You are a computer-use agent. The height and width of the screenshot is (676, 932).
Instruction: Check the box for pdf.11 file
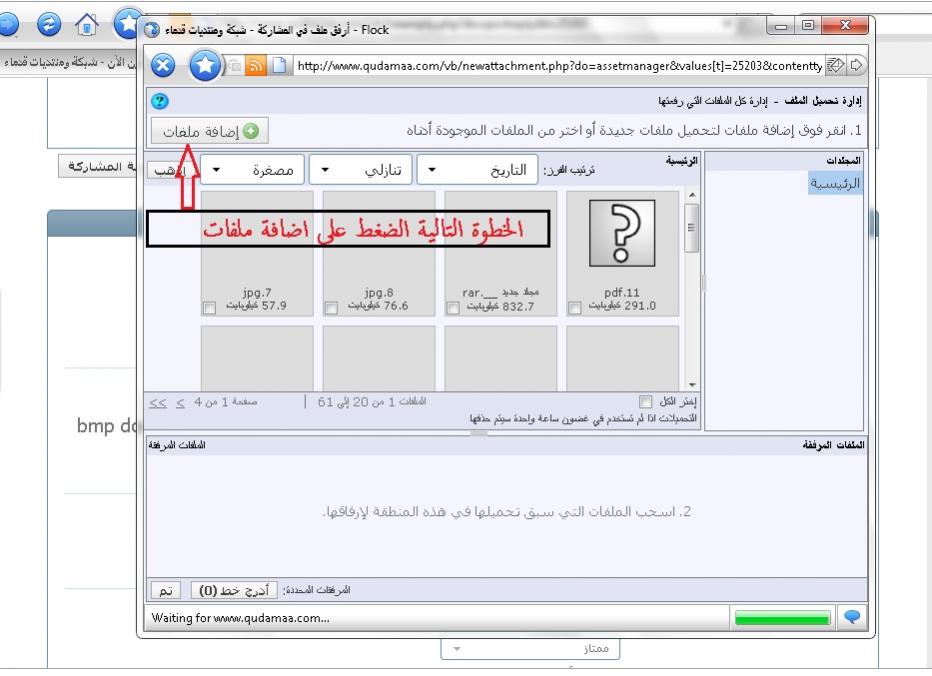coord(575,308)
